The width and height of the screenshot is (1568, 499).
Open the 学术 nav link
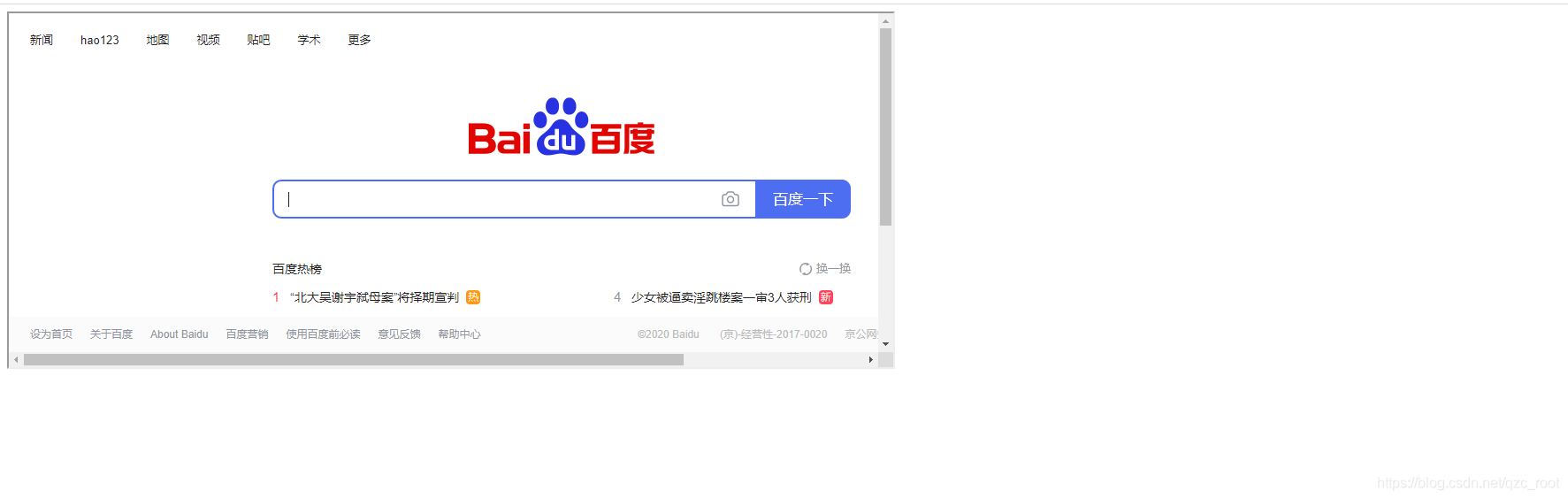pyautogui.click(x=309, y=40)
